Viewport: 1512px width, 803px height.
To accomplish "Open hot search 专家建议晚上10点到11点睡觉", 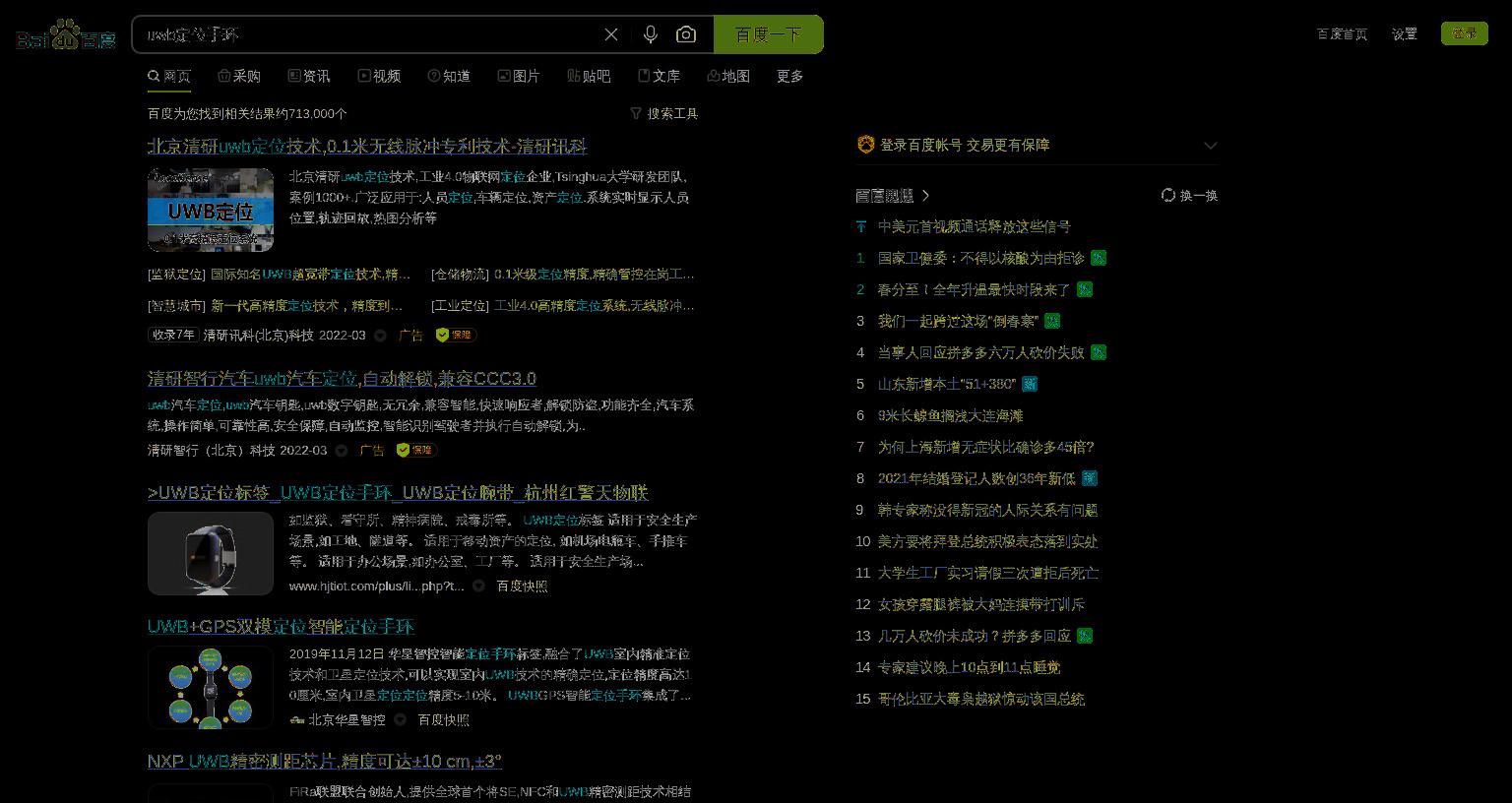I will (969, 667).
